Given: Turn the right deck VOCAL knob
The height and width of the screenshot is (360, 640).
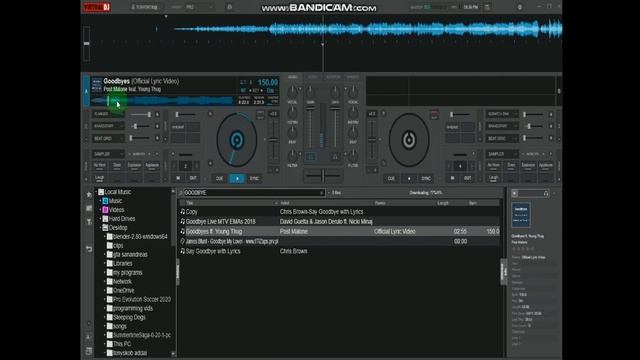Looking at the screenshot, I should click(x=353, y=92).
